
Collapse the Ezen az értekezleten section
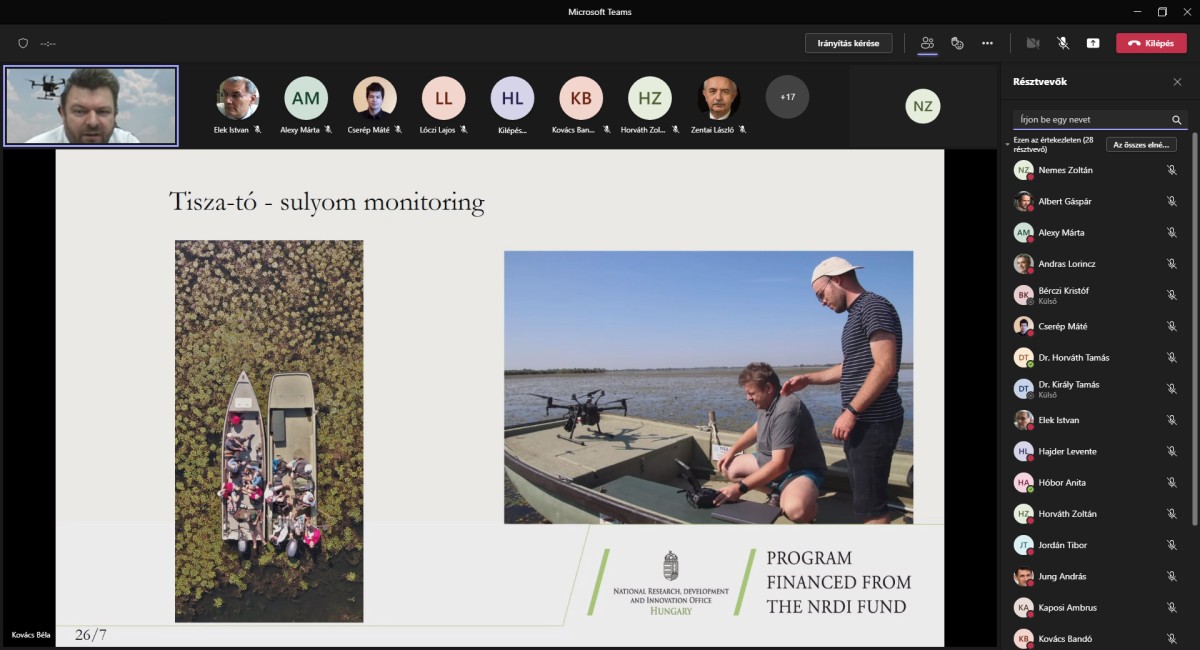[x=1008, y=145]
